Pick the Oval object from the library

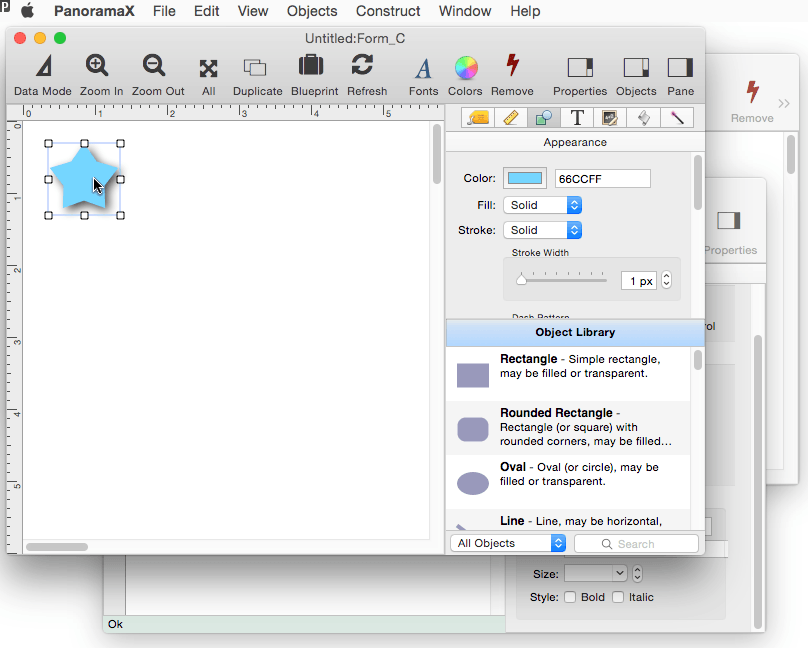tap(568, 482)
